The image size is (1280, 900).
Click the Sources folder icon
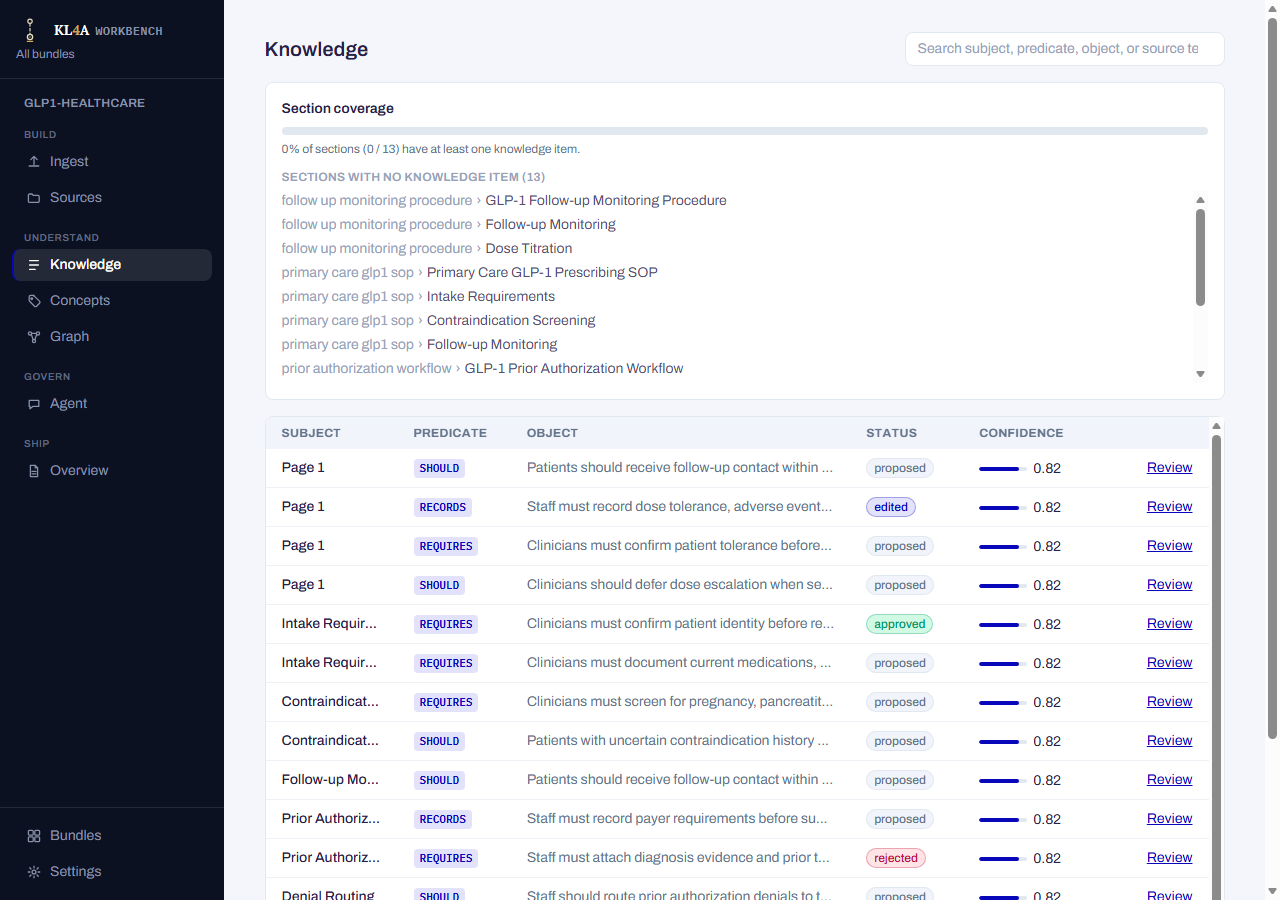click(34, 197)
